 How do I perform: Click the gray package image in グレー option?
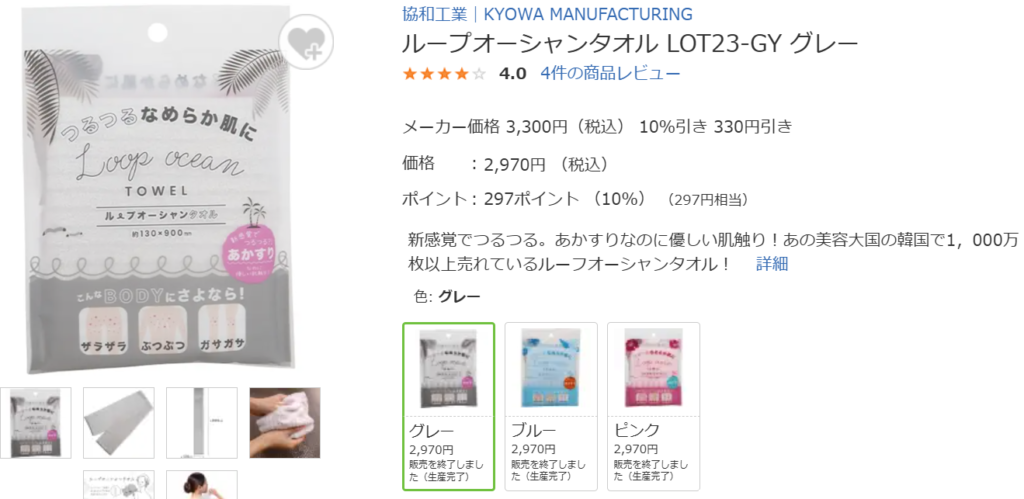pos(449,368)
